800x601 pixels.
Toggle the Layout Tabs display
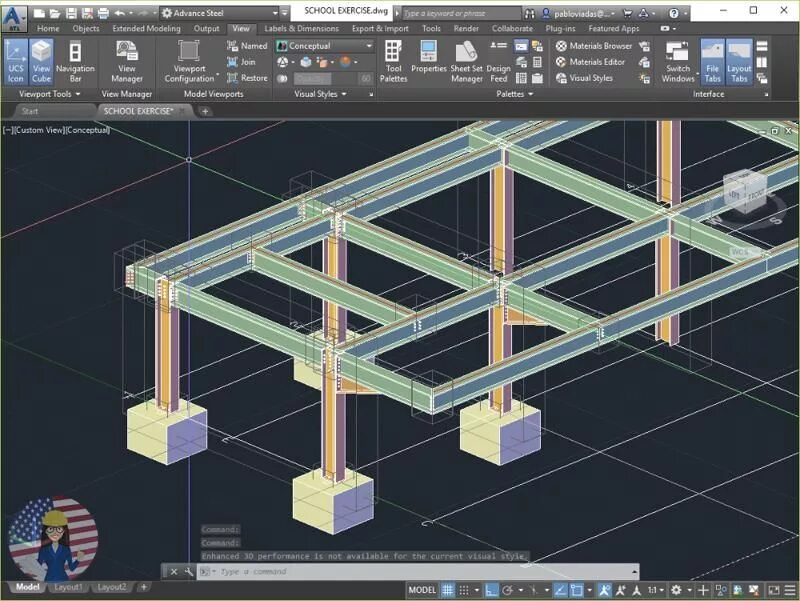(x=739, y=62)
